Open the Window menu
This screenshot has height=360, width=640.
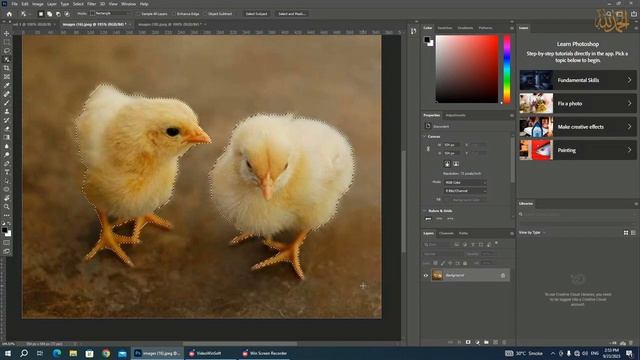click(128, 4)
